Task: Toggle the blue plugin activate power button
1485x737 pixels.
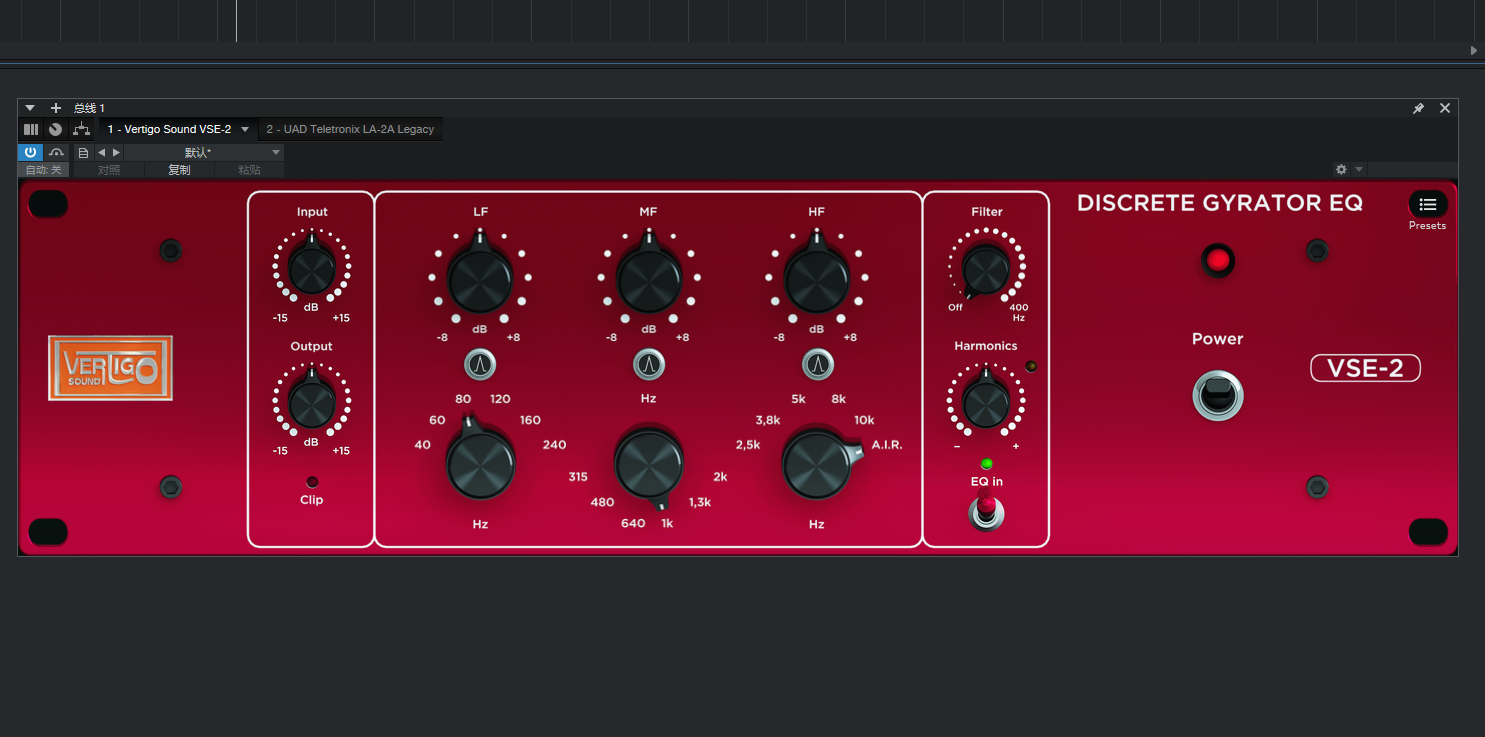Action: click(30, 152)
